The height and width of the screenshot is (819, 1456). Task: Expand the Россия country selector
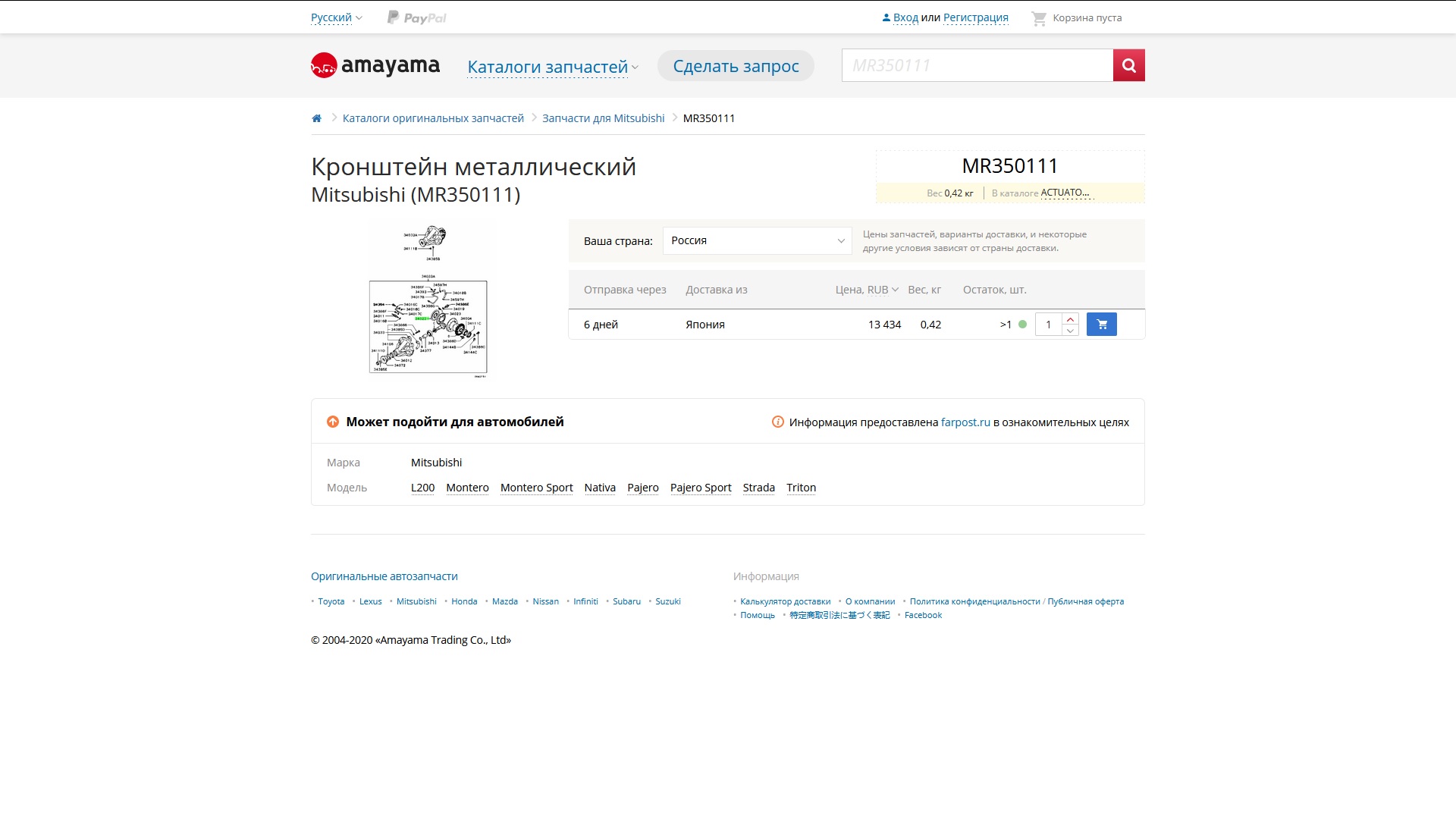(x=757, y=241)
